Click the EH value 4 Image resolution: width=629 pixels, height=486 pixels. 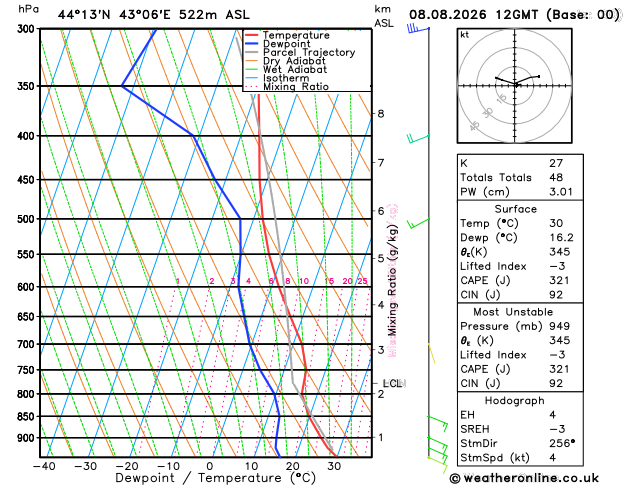tap(553, 415)
